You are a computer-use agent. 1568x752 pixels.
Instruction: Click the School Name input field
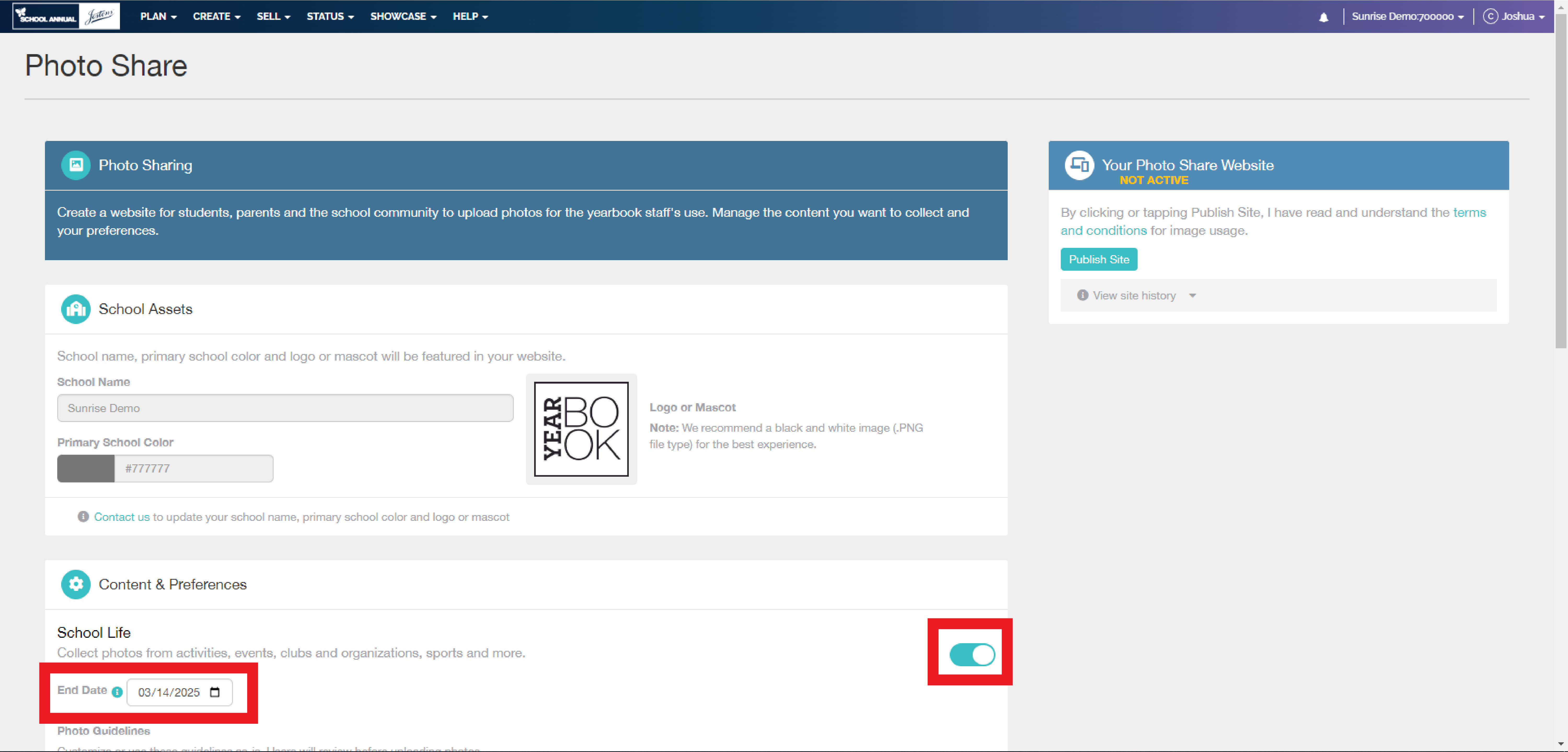(285, 408)
